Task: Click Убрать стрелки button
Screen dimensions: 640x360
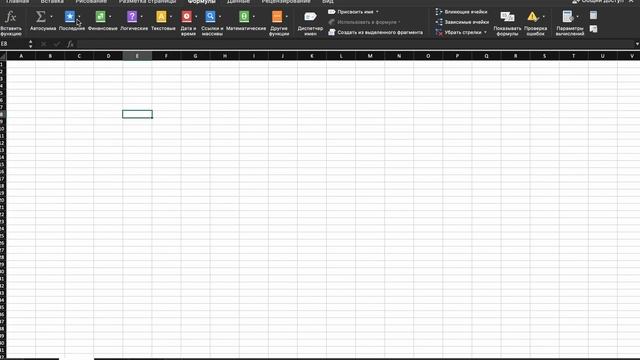Action: [x=461, y=32]
